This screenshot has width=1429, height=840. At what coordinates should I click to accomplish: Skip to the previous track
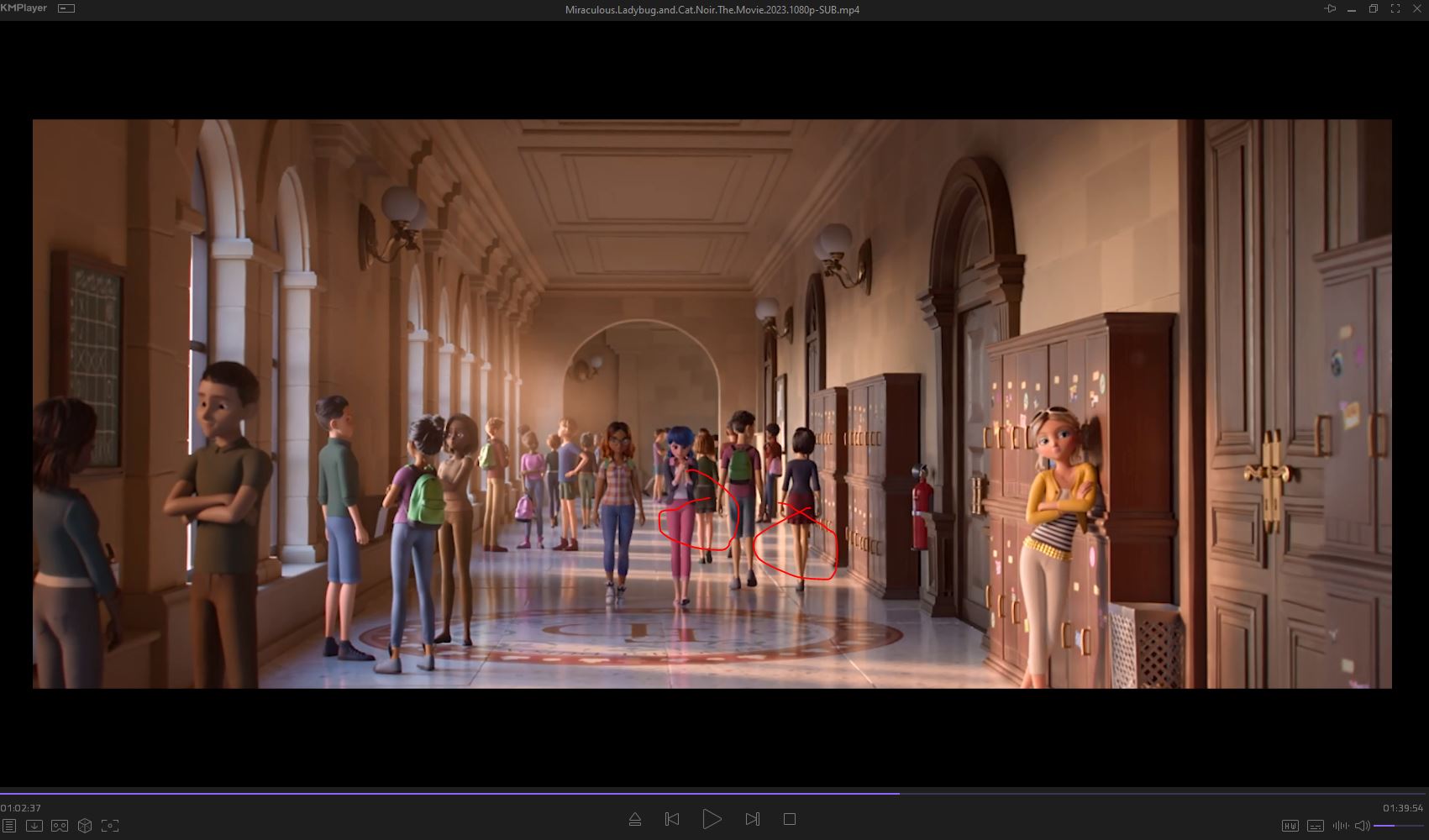pyautogui.click(x=672, y=819)
